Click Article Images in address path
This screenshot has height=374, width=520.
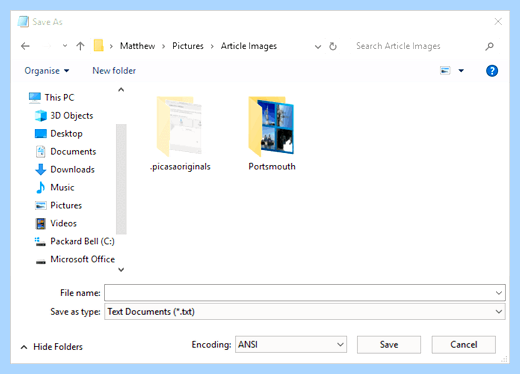coord(249,46)
